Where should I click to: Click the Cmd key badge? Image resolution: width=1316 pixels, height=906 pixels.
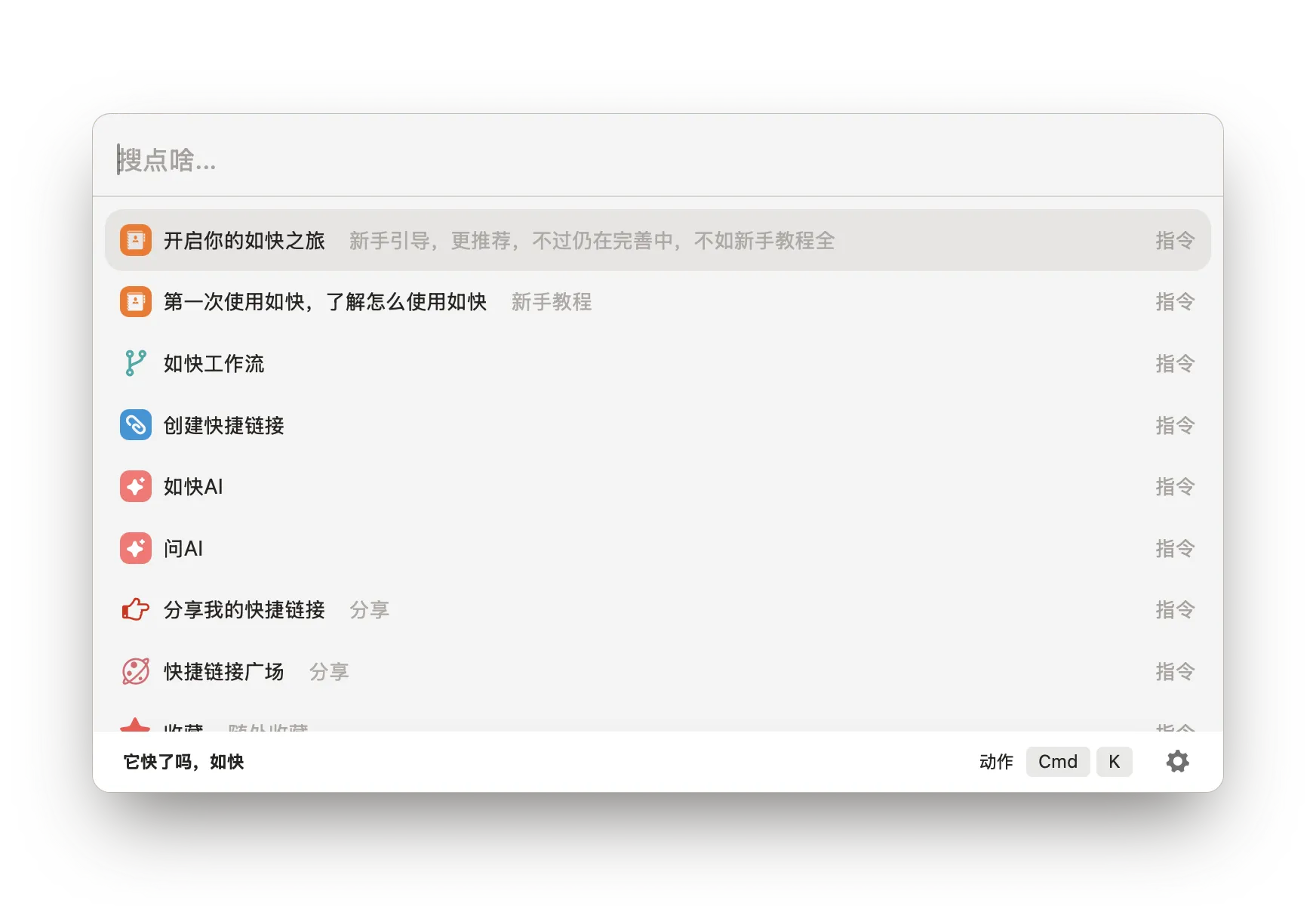(1058, 761)
